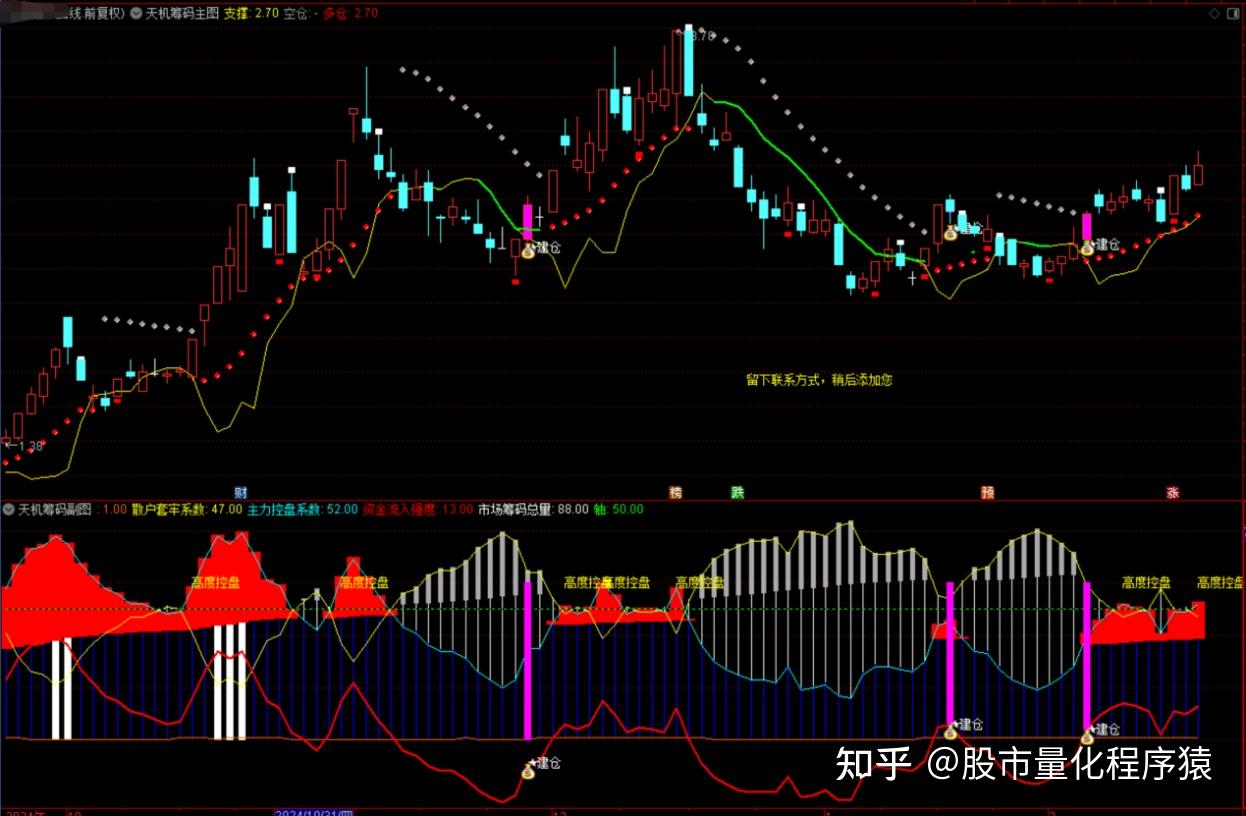Open the 预 event marker
This screenshot has width=1246, height=816.
pos(987,492)
